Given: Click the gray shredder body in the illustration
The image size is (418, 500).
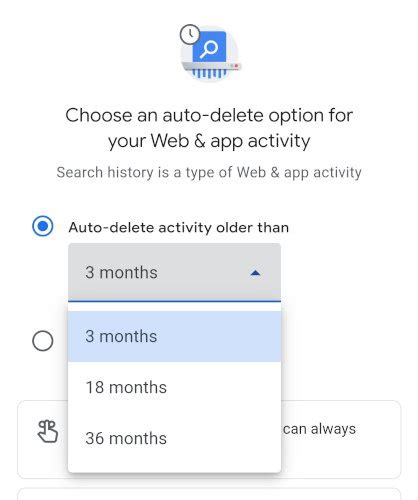Looking at the screenshot, I should [212, 66].
